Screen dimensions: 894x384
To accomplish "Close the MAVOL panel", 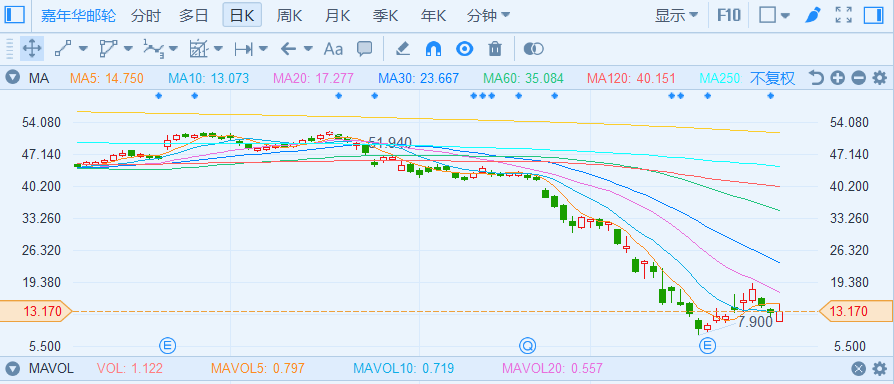I will (859, 369).
